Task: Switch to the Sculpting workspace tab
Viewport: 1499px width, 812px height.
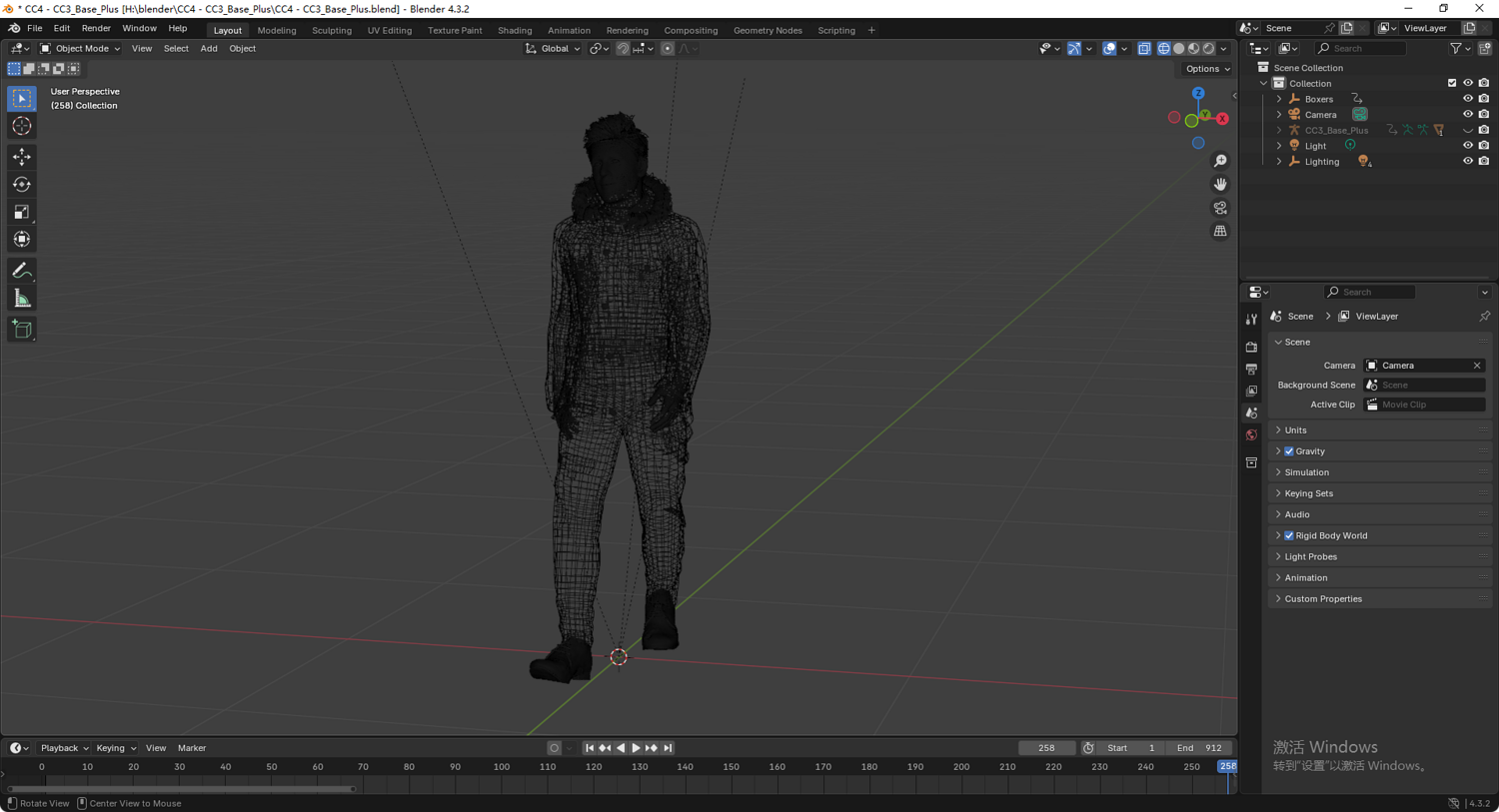Action: click(x=331, y=30)
